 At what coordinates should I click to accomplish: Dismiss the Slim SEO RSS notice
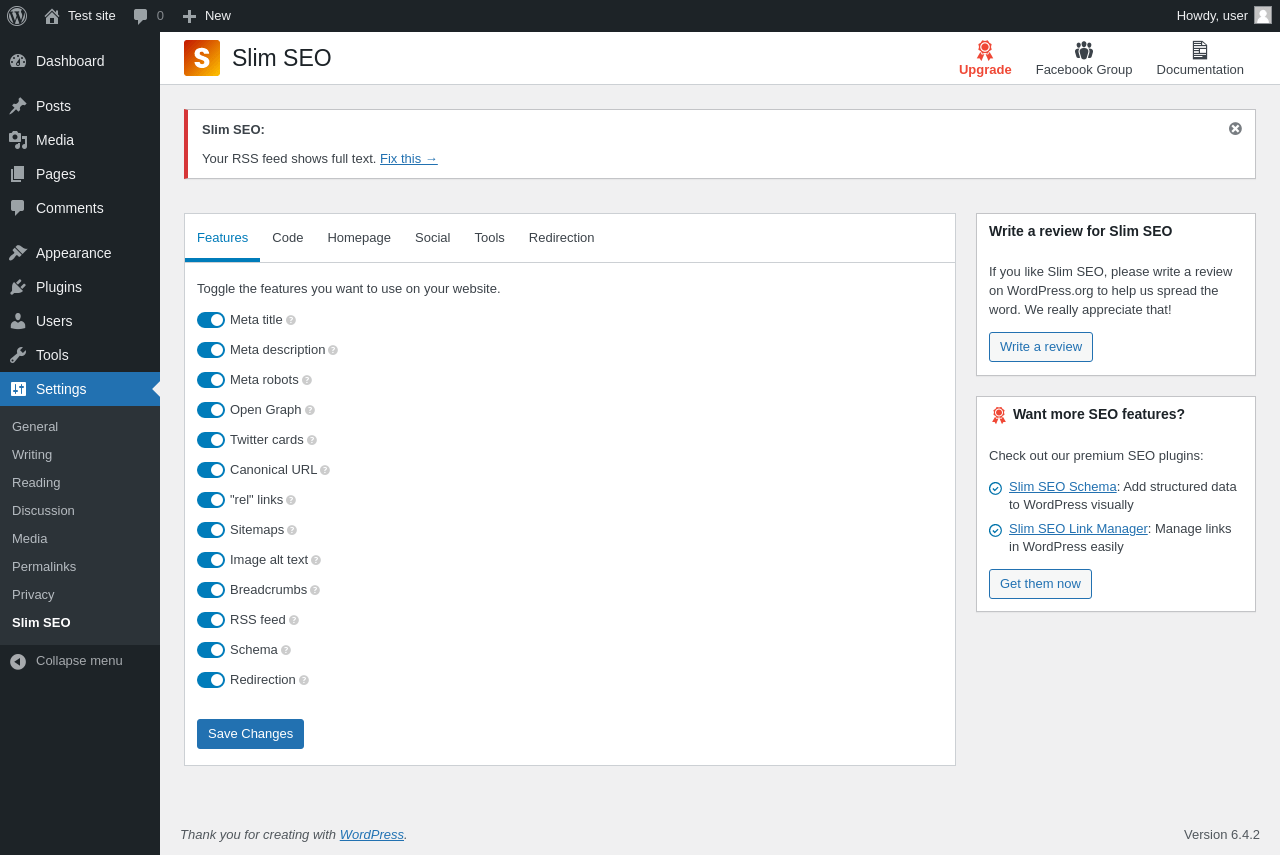click(1235, 129)
